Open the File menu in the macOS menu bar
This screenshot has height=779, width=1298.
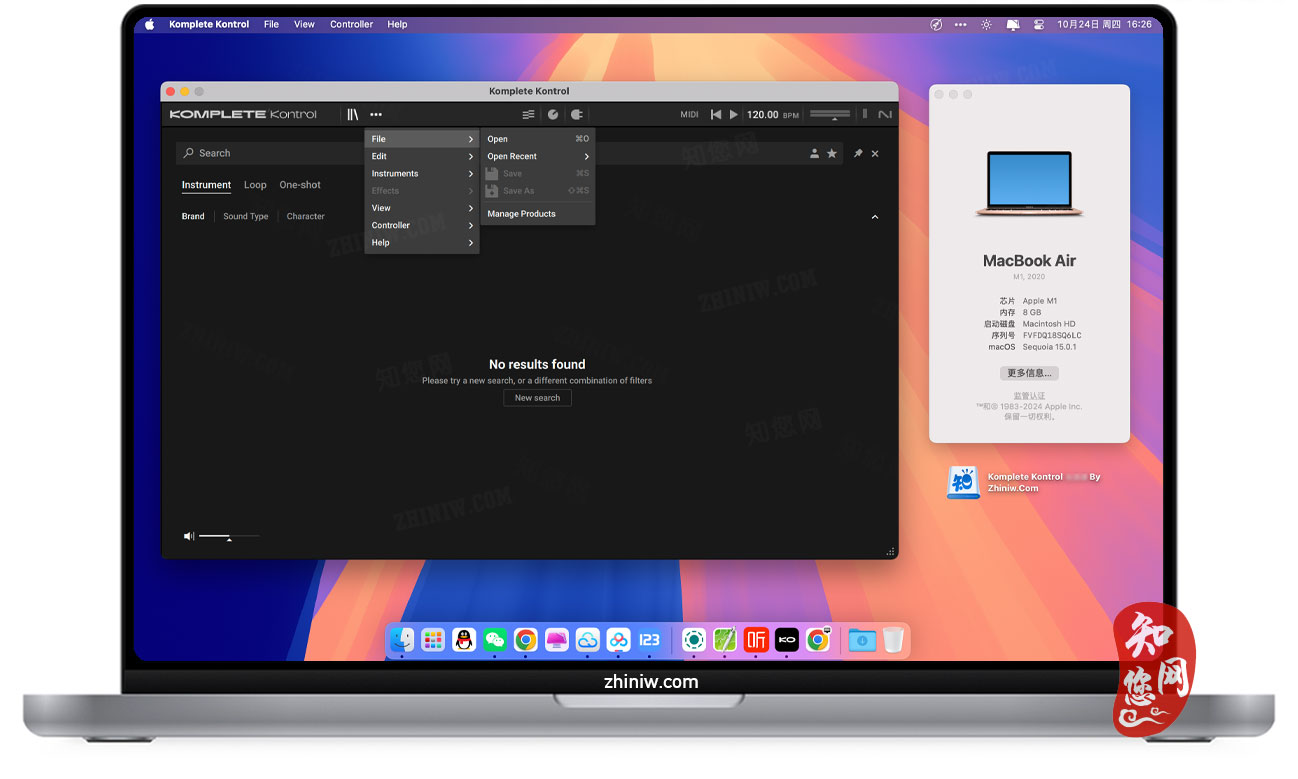(271, 24)
